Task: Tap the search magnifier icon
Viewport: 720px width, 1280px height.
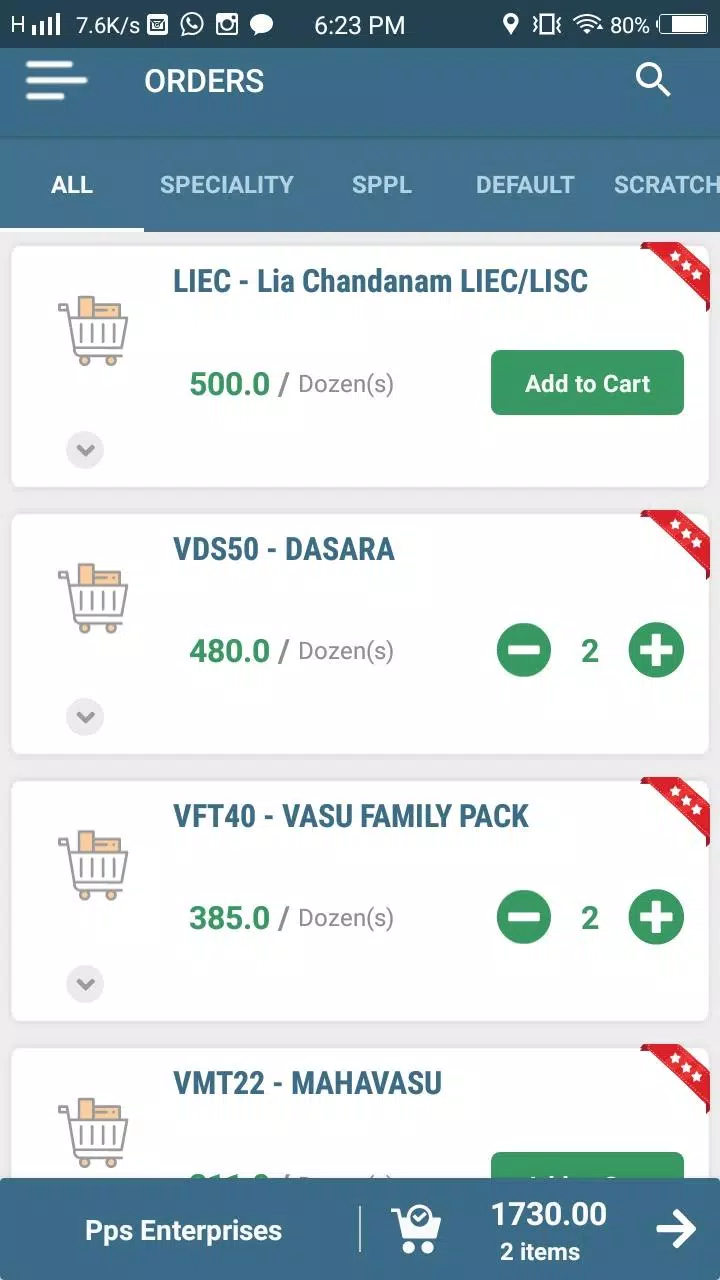Action: [653, 80]
